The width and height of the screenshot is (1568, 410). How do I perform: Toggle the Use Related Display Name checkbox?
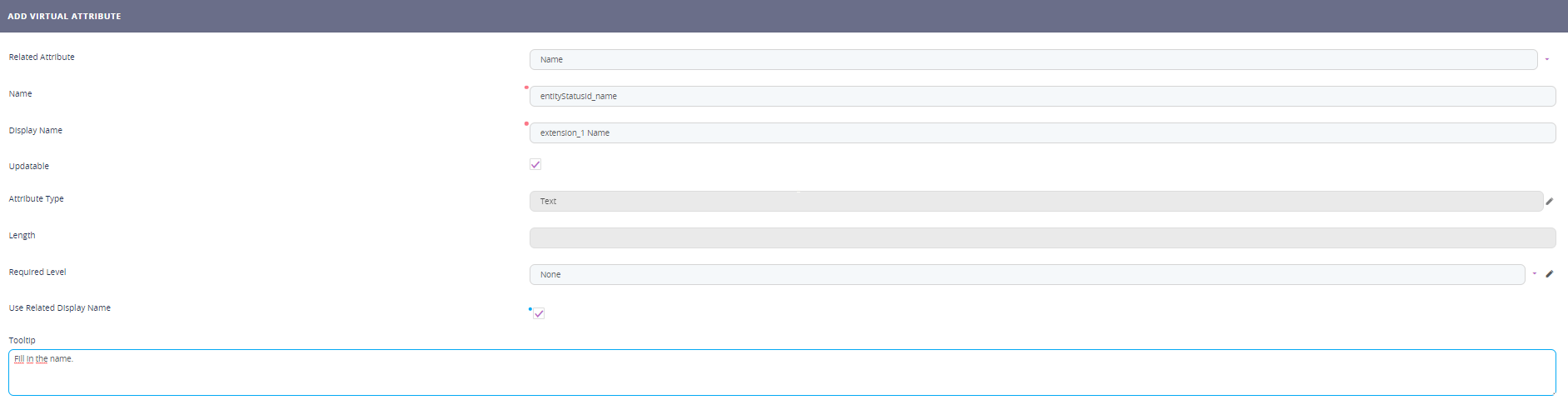539,314
